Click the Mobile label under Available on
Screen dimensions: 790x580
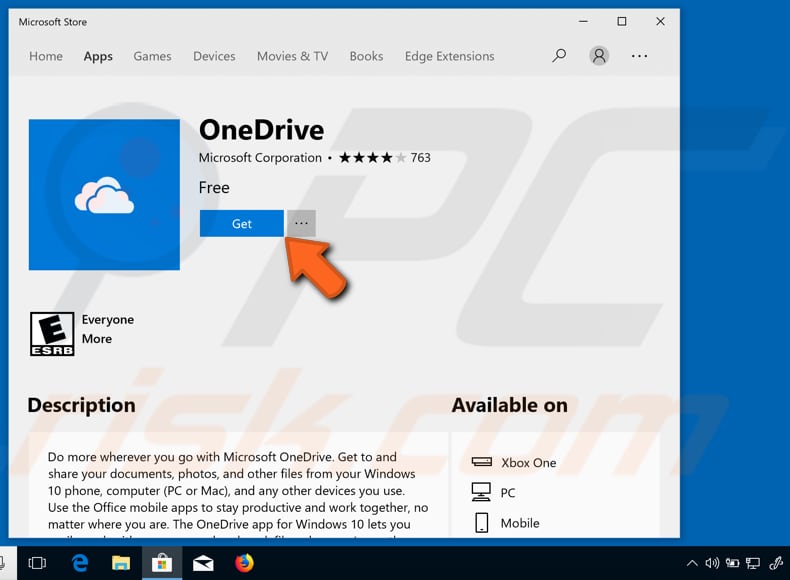[x=520, y=523]
